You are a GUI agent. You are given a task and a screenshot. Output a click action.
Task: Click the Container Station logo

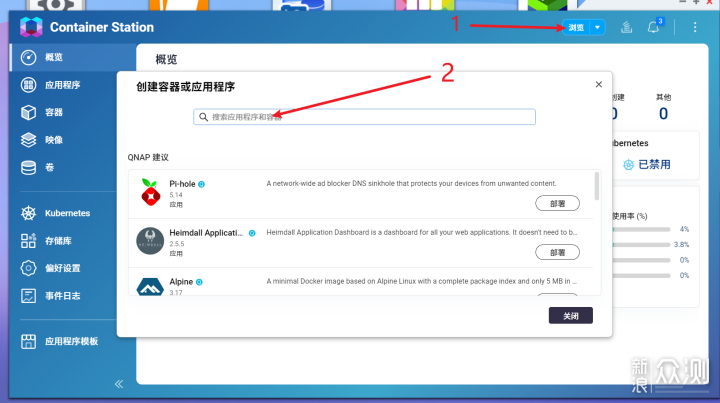(x=31, y=27)
